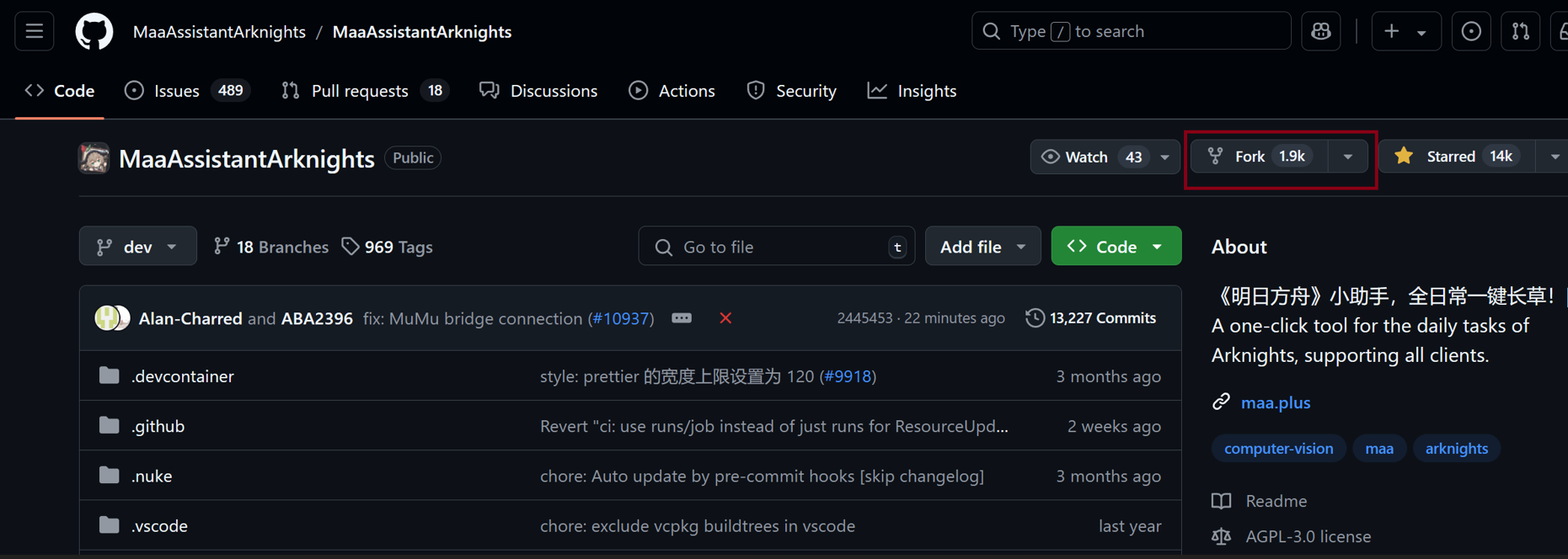Click the license scale icon
1568x559 pixels.
pyautogui.click(x=1221, y=536)
